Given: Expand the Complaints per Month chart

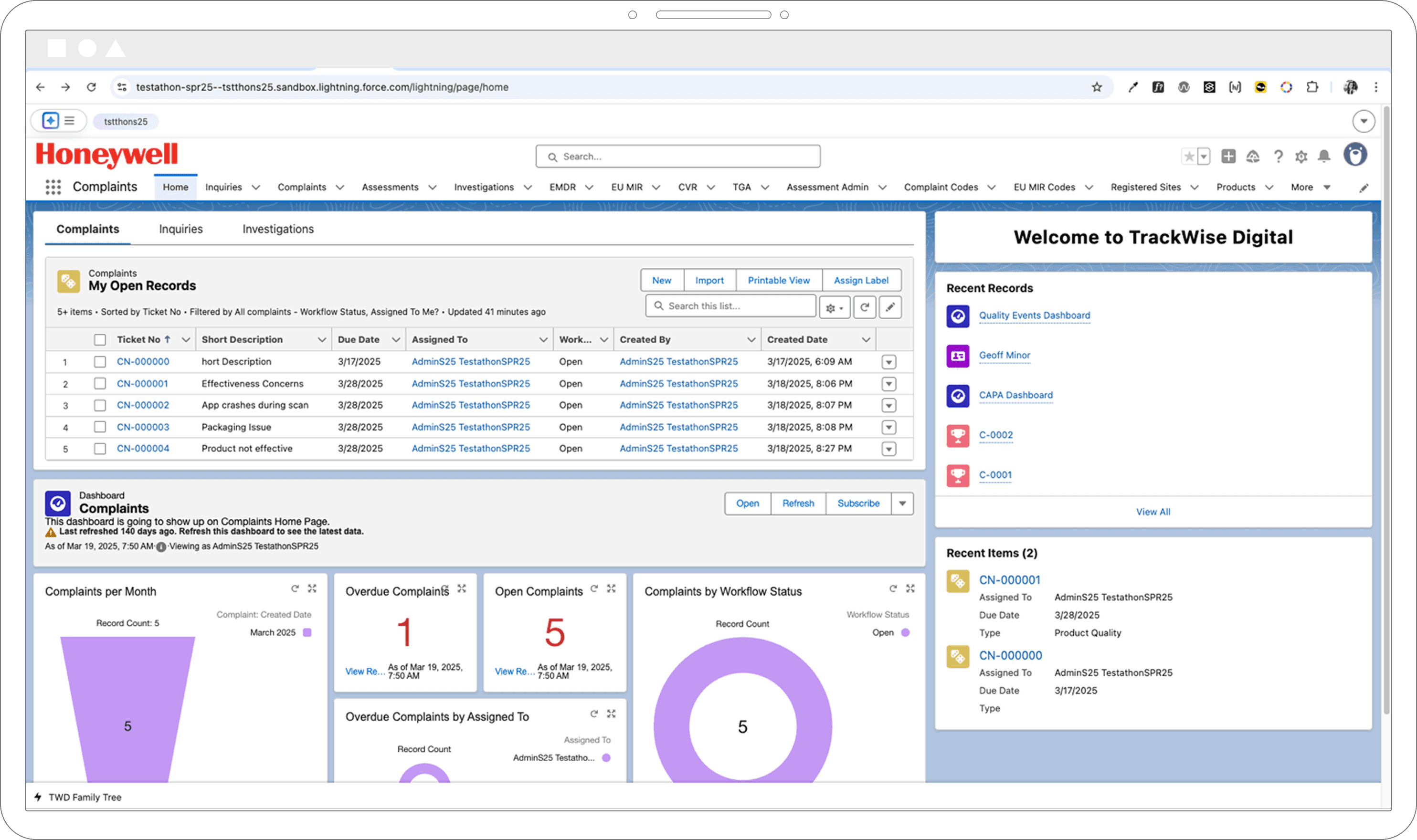Looking at the screenshot, I should tap(312, 588).
